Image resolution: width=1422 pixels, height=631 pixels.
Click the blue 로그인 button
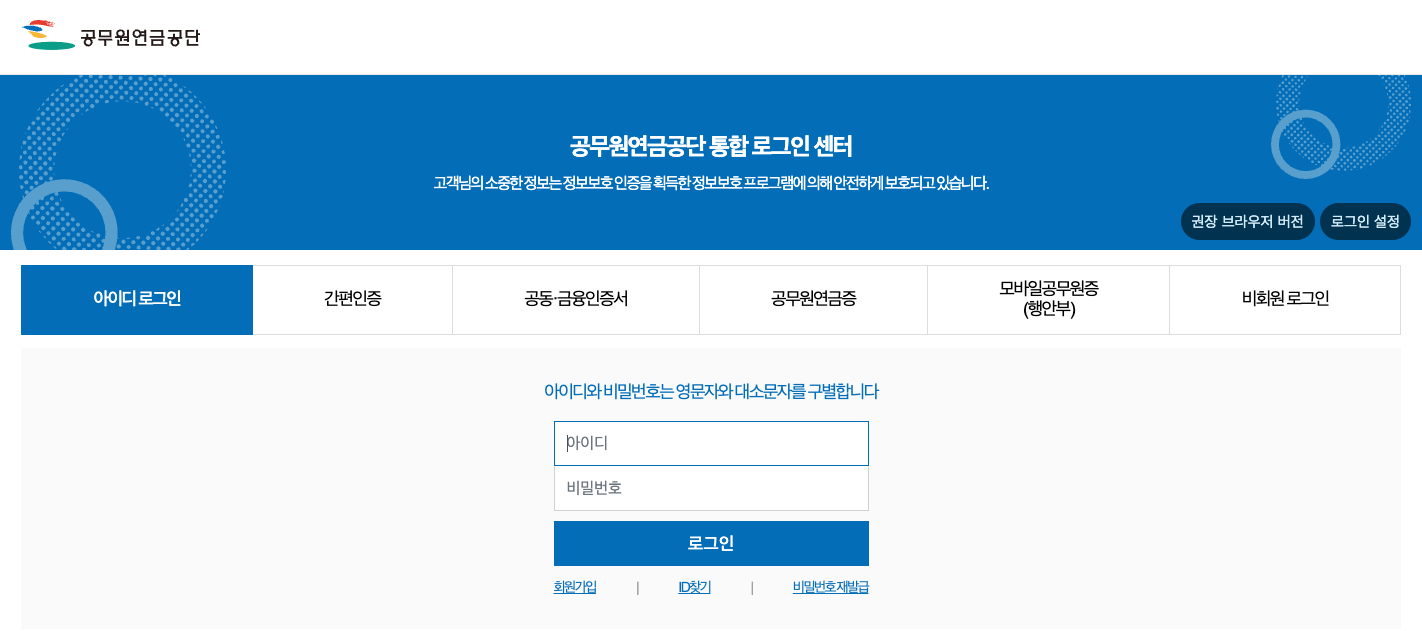point(711,543)
